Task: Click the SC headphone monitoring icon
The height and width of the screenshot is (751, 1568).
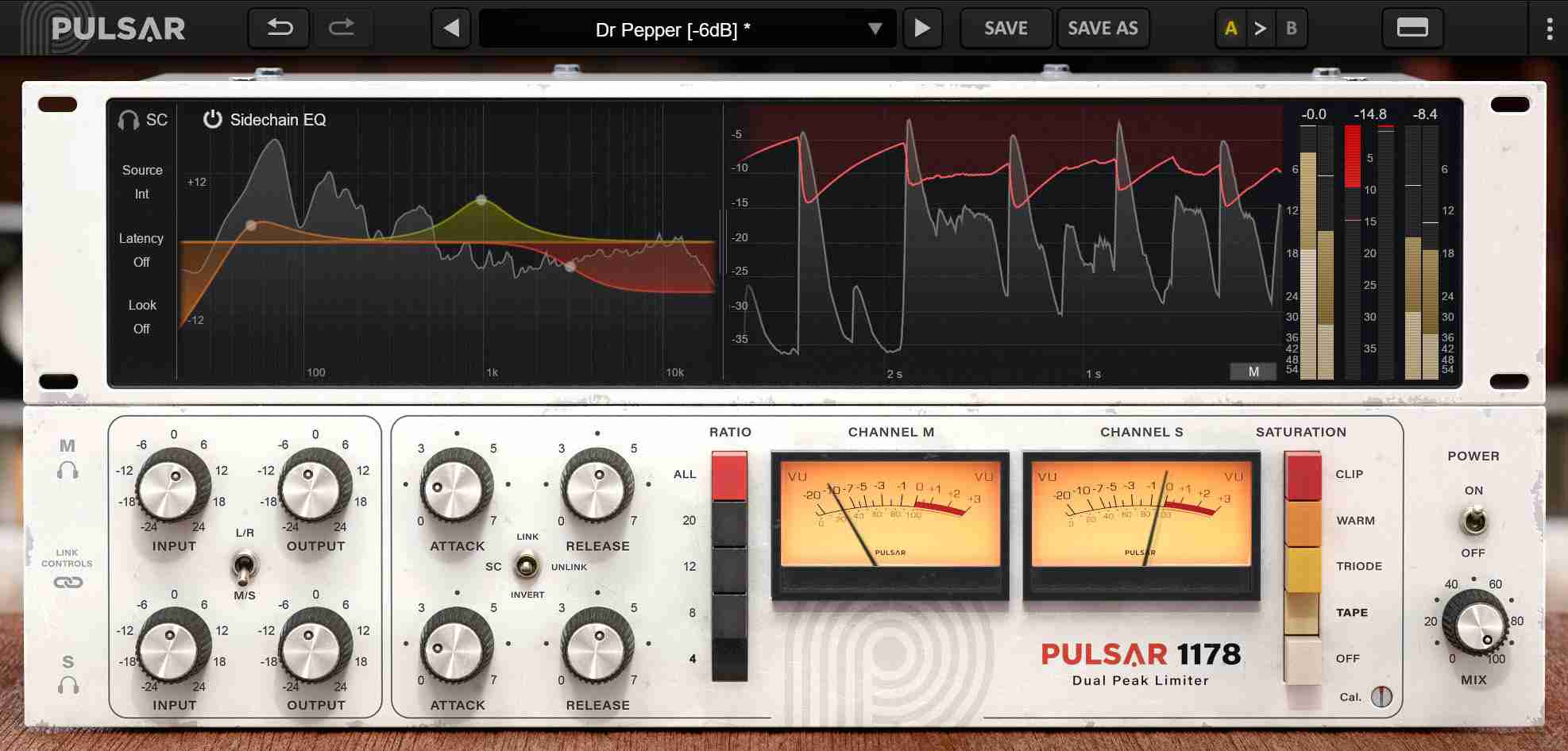Action: [x=127, y=121]
